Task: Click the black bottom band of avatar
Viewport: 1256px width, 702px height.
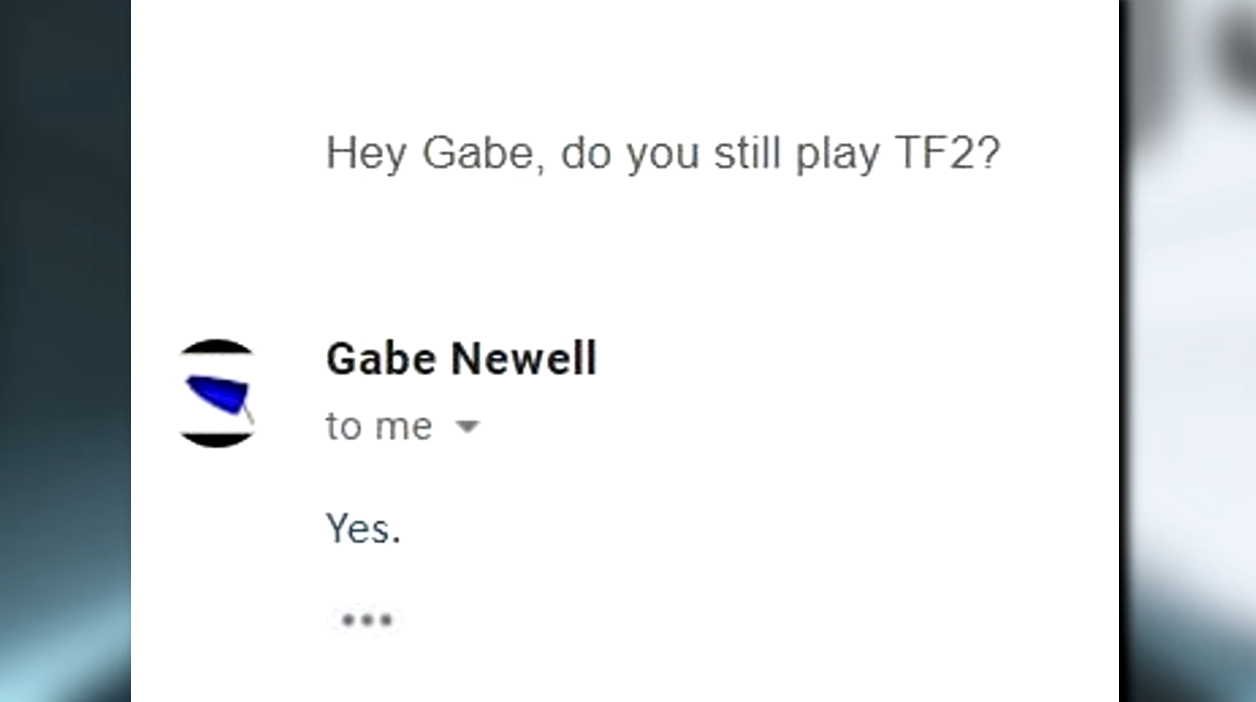Action: click(217, 439)
